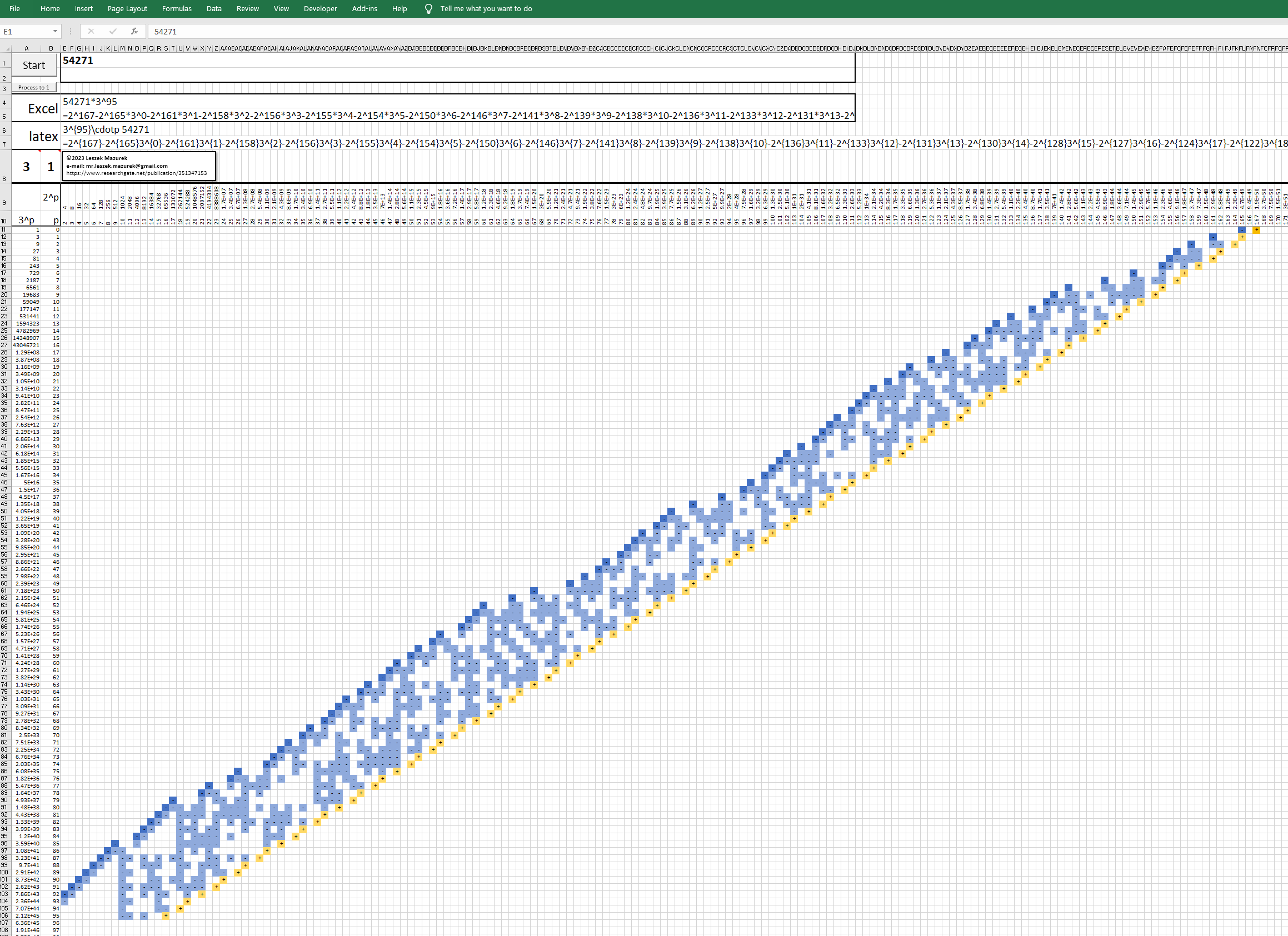Select cell containing 19683 in column A
This screenshot has width=1288, height=936.
tap(26, 294)
